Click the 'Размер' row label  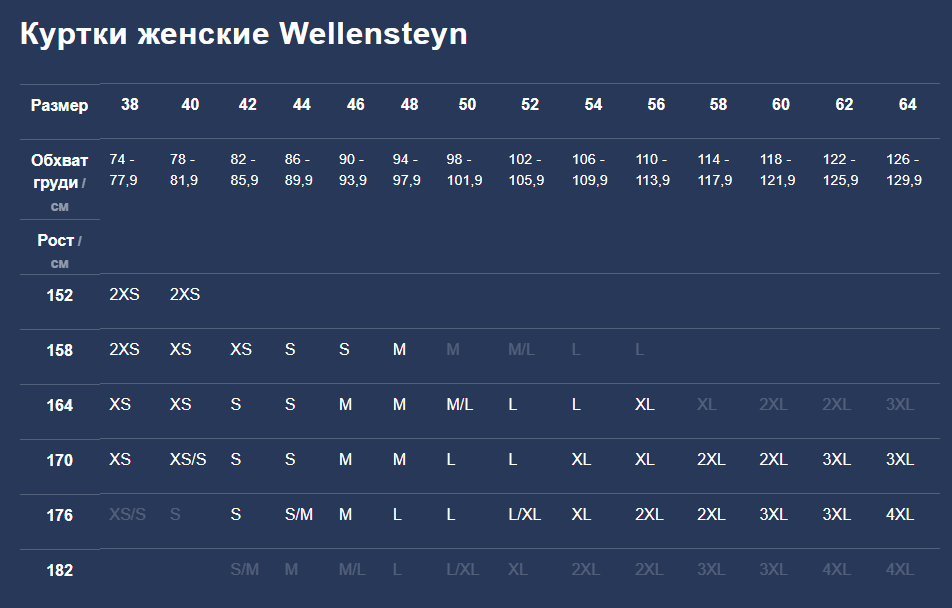(x=60, y=106)
